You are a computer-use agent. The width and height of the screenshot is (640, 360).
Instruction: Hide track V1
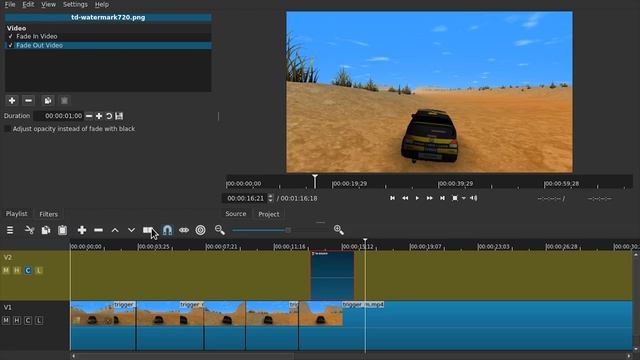click(x=17, y=320)
